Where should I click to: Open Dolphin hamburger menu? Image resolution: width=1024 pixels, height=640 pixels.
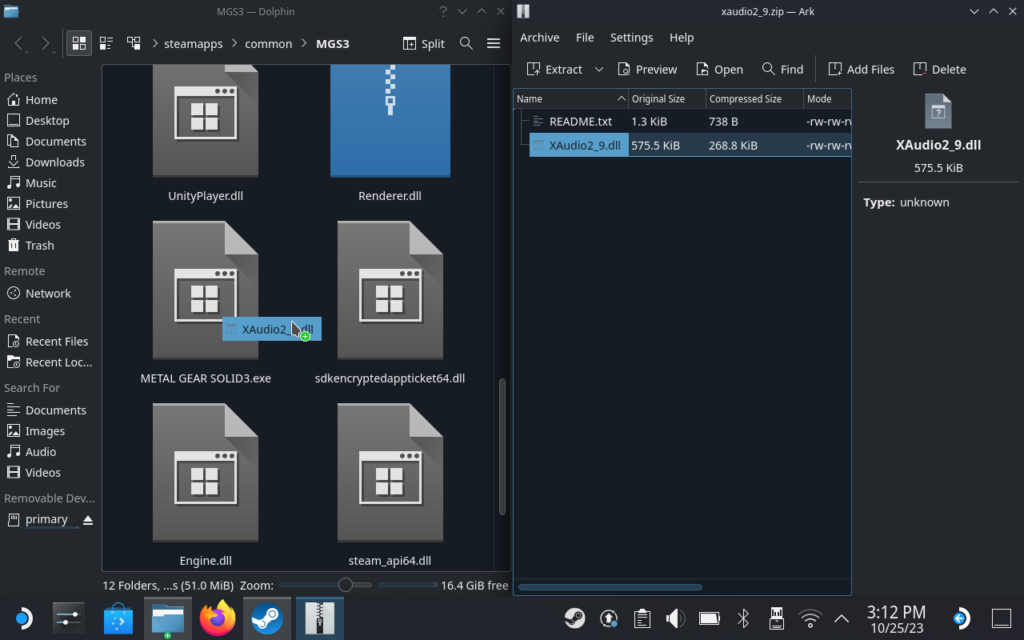point(493,44)
